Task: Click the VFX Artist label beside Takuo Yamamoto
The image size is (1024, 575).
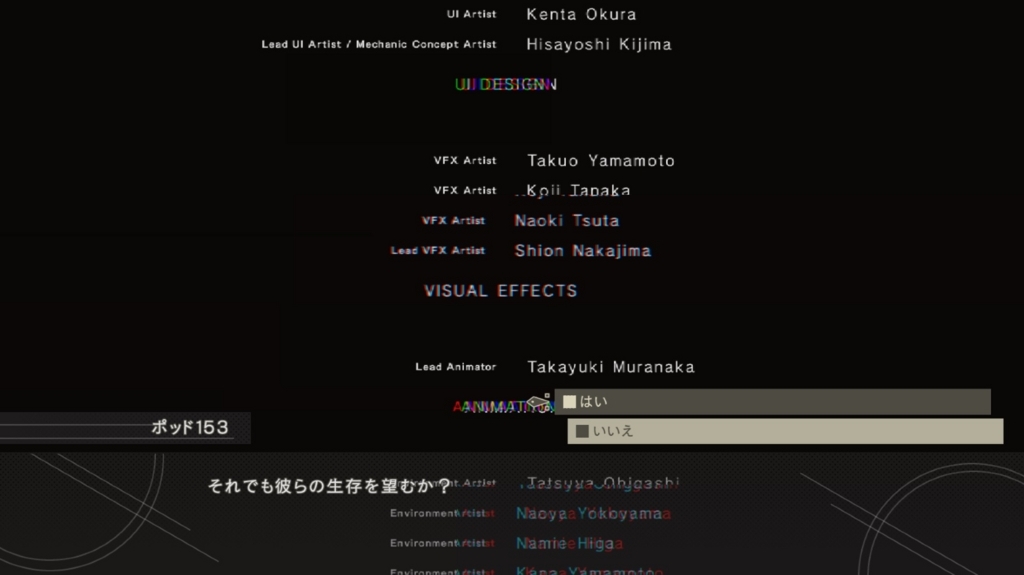Action: (465, 161)
